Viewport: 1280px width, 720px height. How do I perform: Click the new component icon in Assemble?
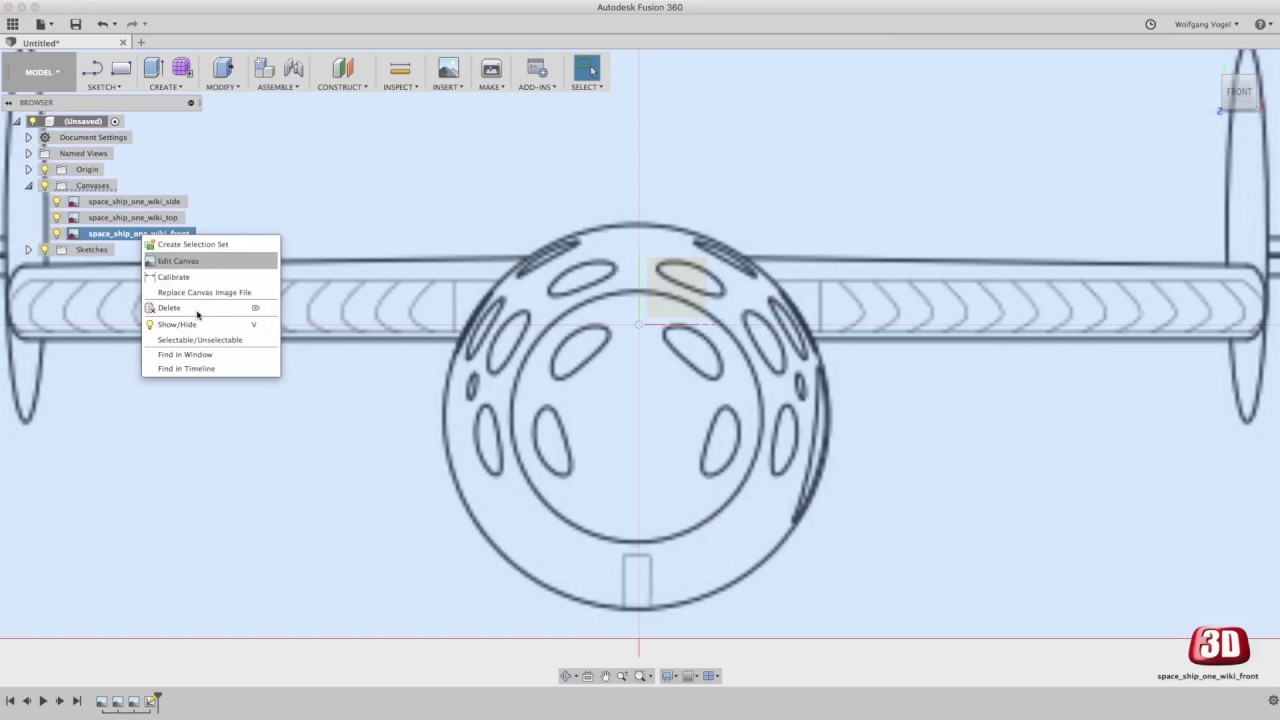(x=264, y=68)
